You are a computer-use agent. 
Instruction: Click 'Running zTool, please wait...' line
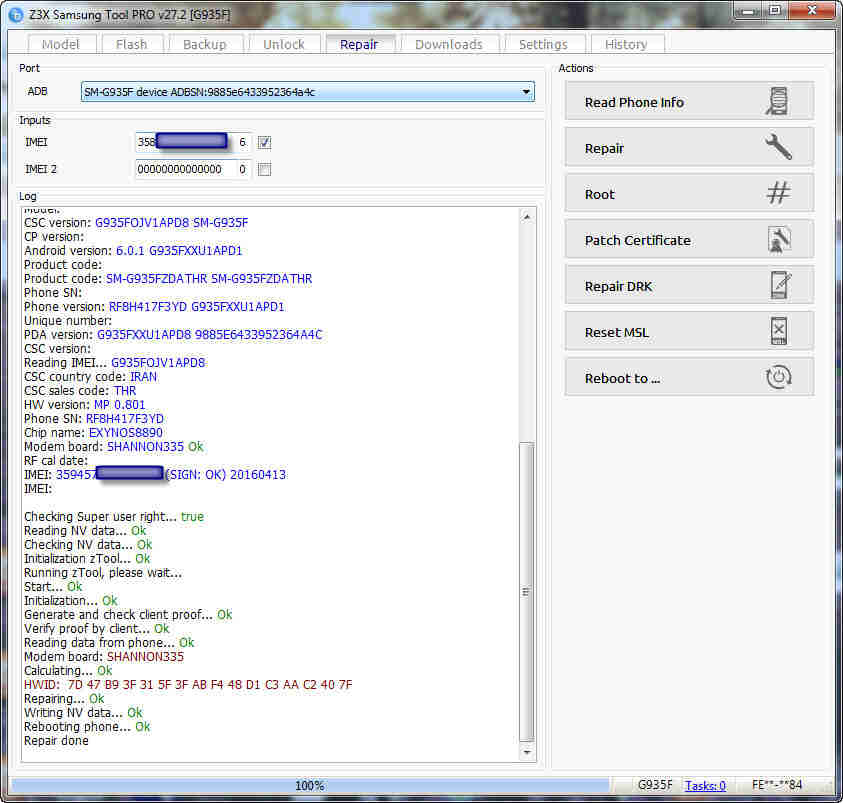point(103,572)
